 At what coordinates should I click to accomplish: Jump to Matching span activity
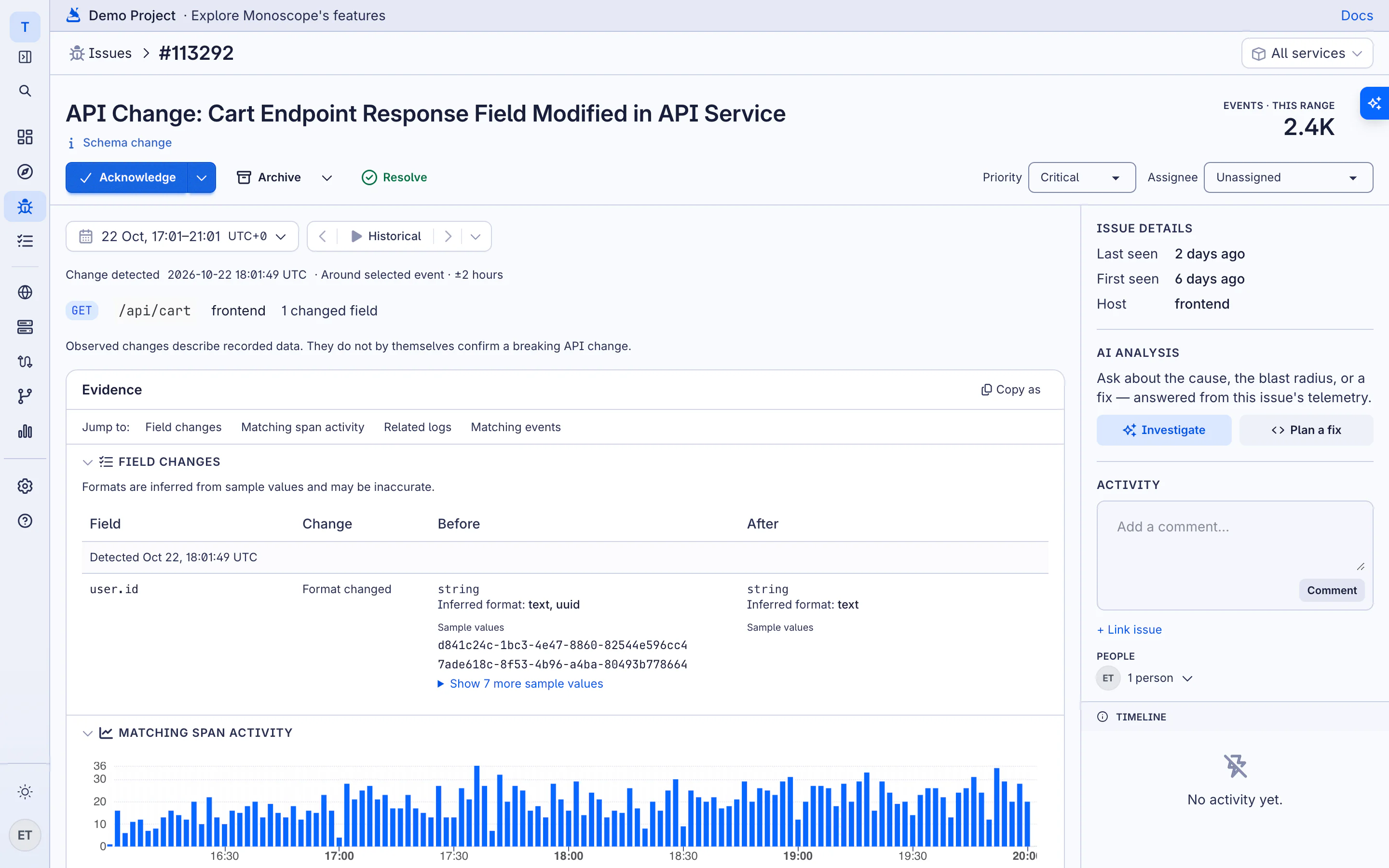point(302,427)
